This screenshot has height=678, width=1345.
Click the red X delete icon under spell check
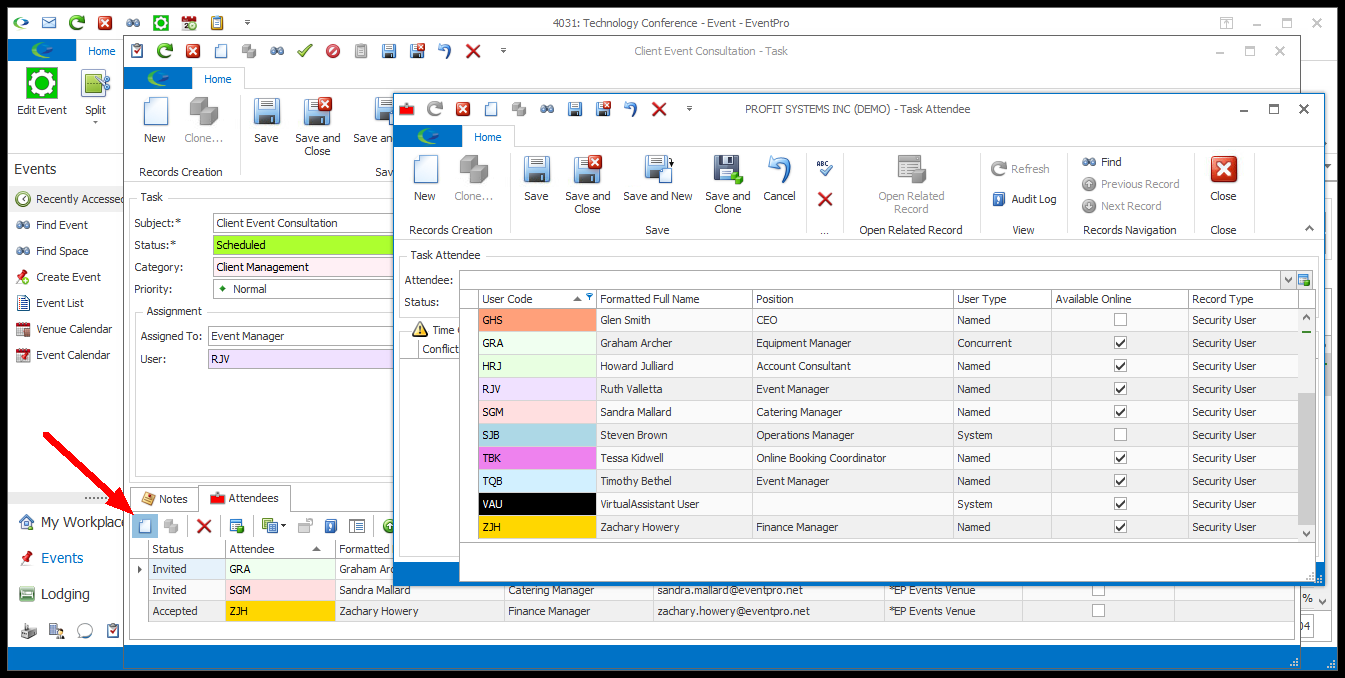825,199
